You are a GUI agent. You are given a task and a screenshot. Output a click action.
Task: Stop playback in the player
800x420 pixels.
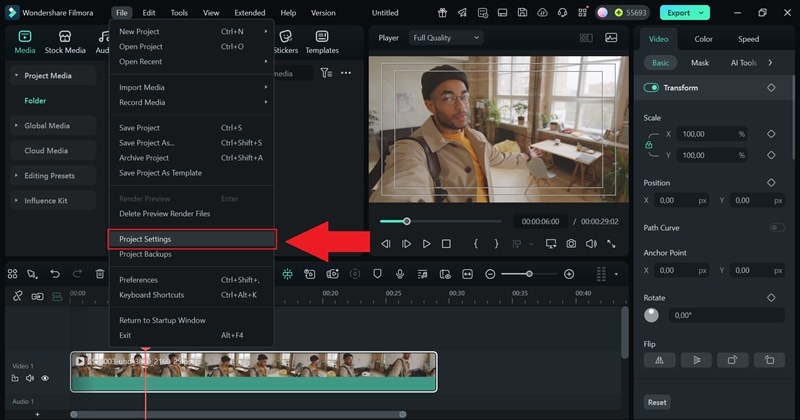click(x=446, y=244)
